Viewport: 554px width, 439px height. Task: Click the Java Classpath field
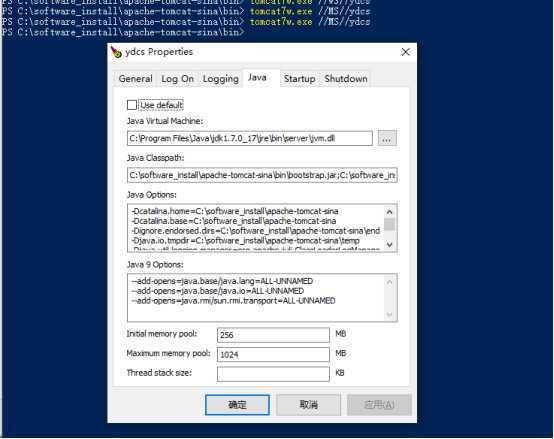[262, 175]
